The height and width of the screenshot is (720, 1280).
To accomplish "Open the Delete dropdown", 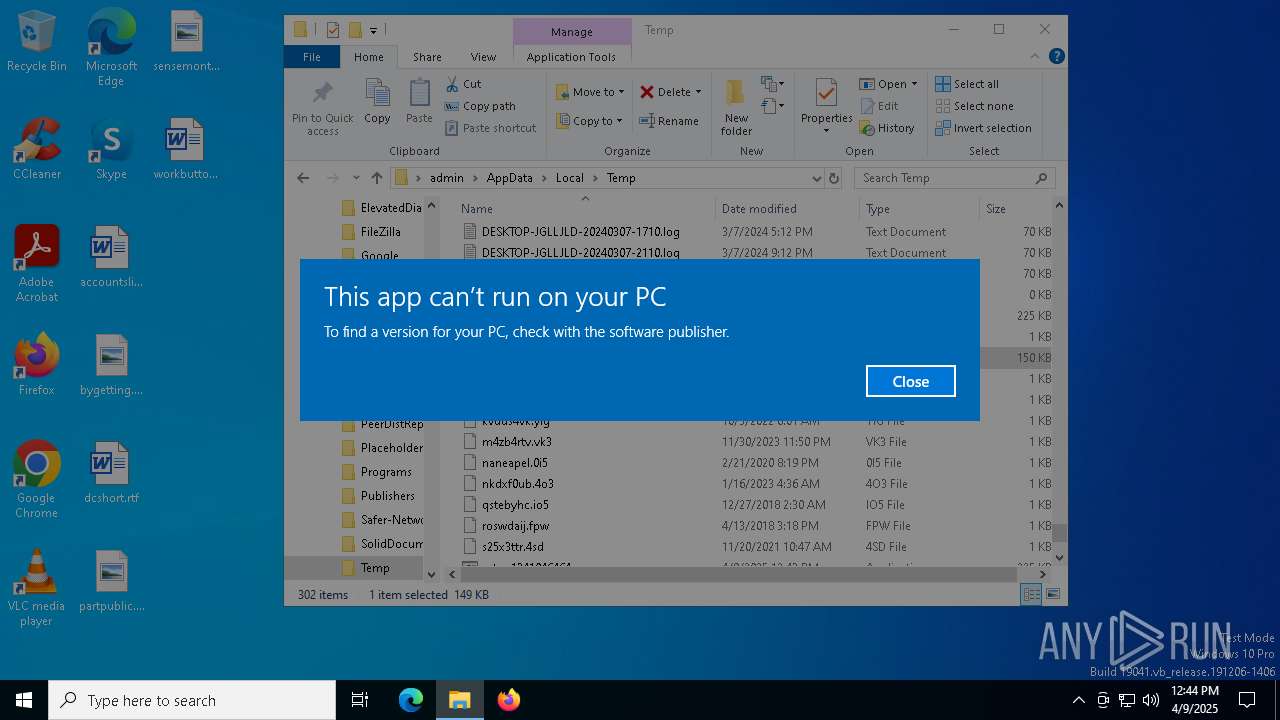I will (670, 92).
